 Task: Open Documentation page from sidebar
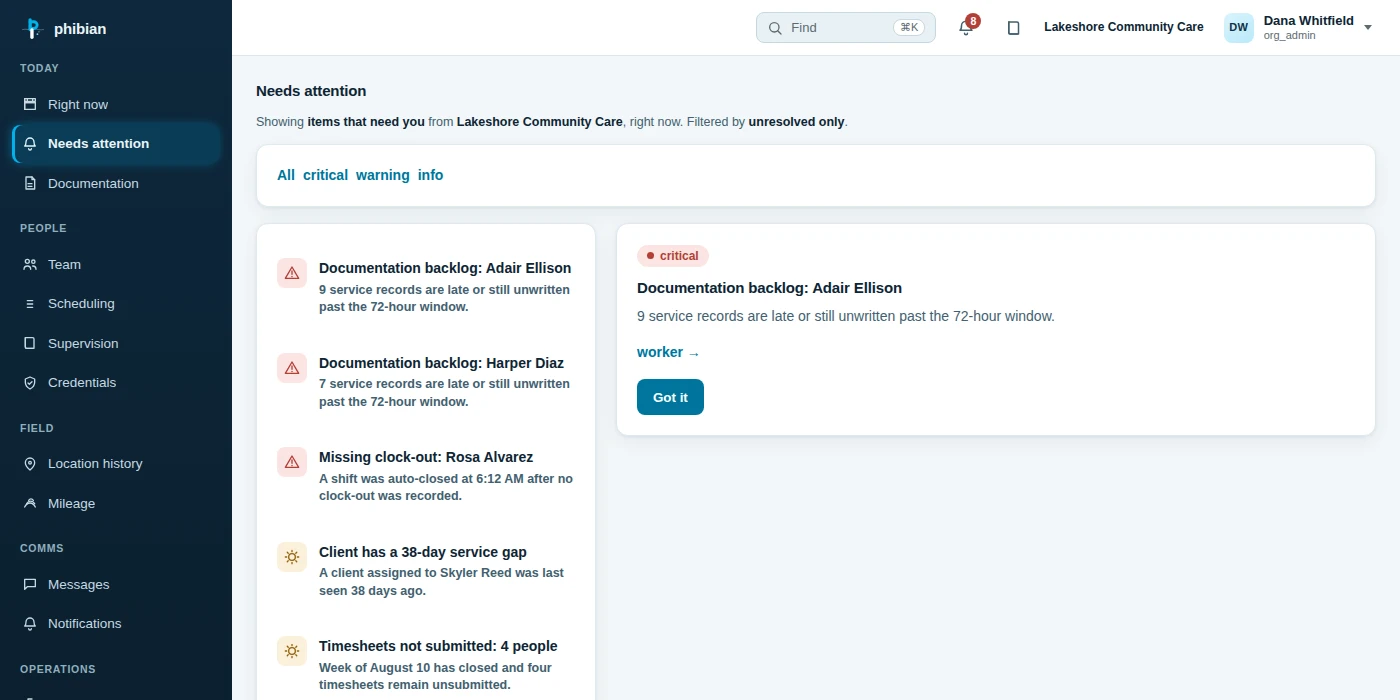click(116, 184)
